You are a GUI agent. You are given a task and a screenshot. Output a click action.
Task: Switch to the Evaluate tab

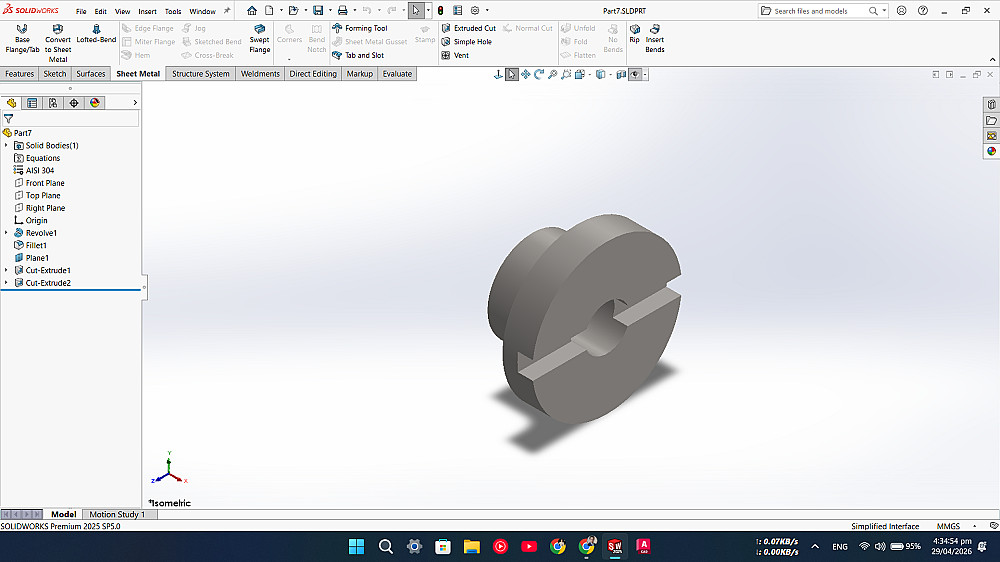tap(397, 74)
